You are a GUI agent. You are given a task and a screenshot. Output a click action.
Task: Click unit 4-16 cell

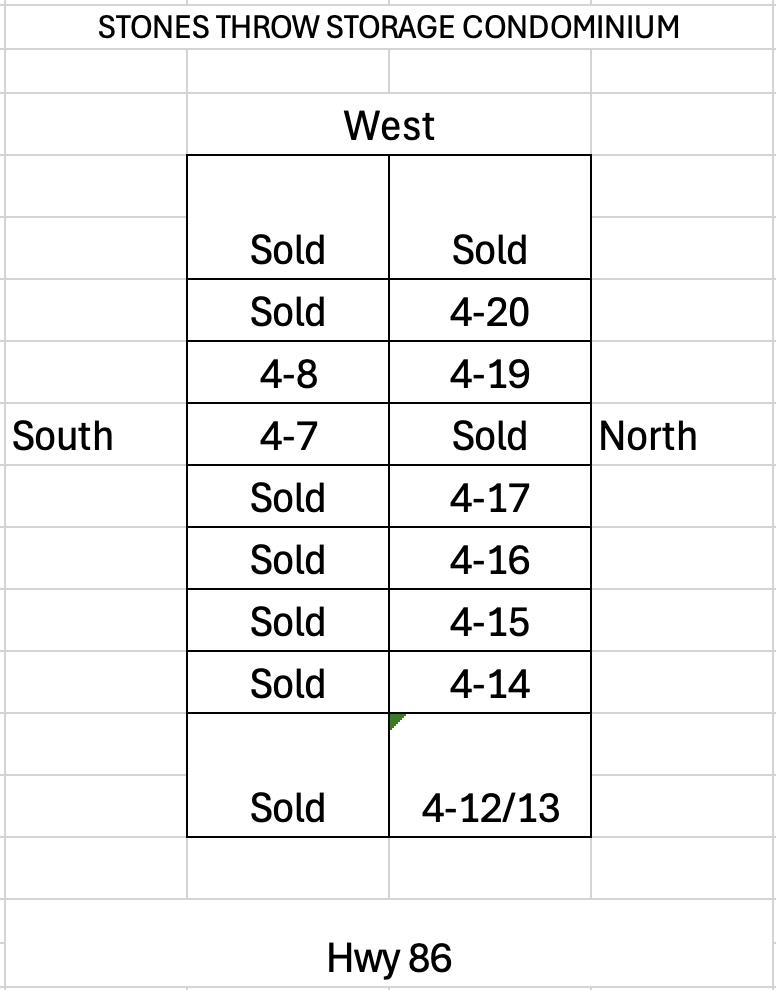point(489,560)
